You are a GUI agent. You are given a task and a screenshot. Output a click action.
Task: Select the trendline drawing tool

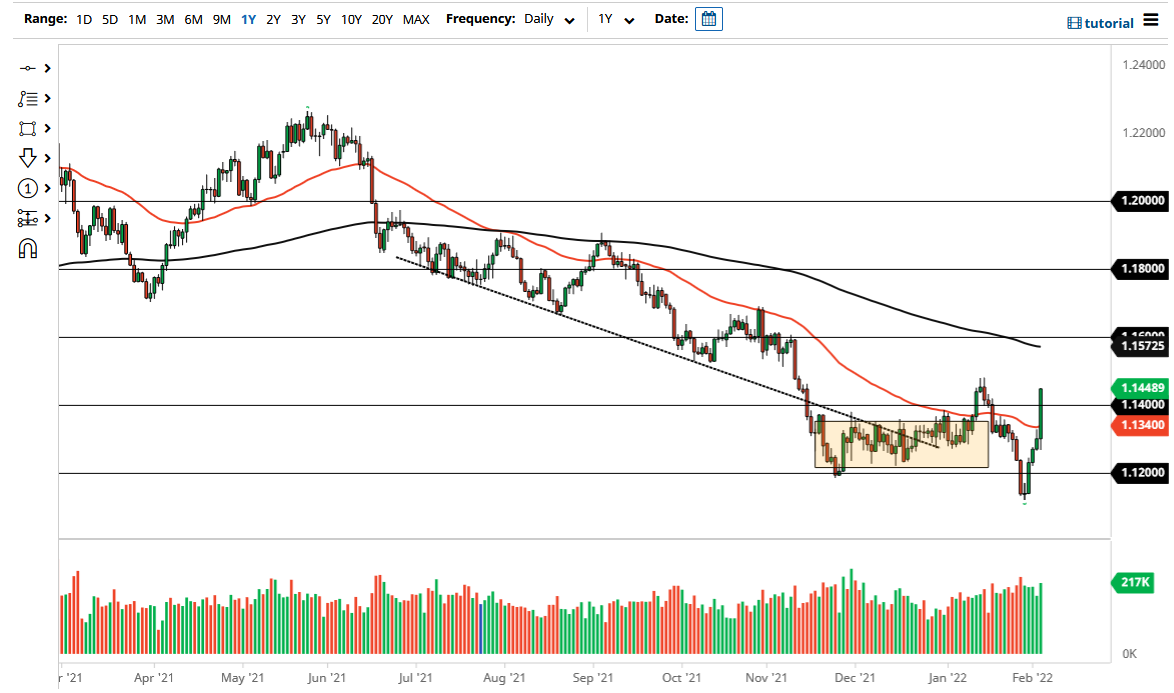(27, 68)
